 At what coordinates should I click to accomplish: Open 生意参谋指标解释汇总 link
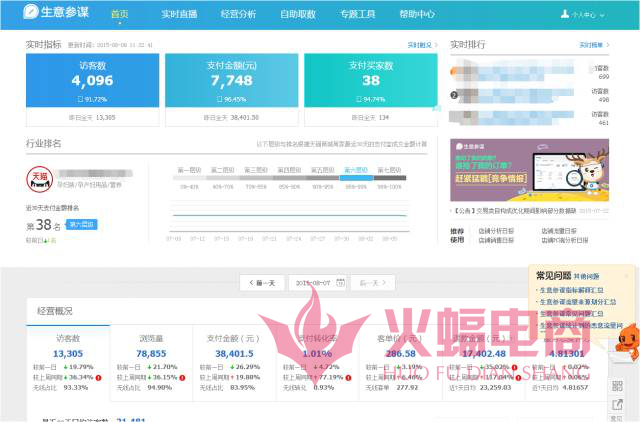click(x=571, y=290)
